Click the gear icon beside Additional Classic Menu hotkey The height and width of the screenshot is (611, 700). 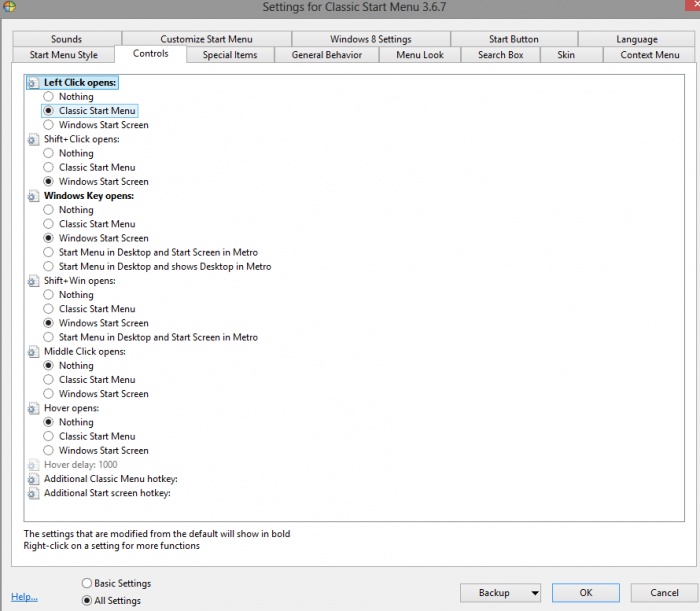coord(33,479)
